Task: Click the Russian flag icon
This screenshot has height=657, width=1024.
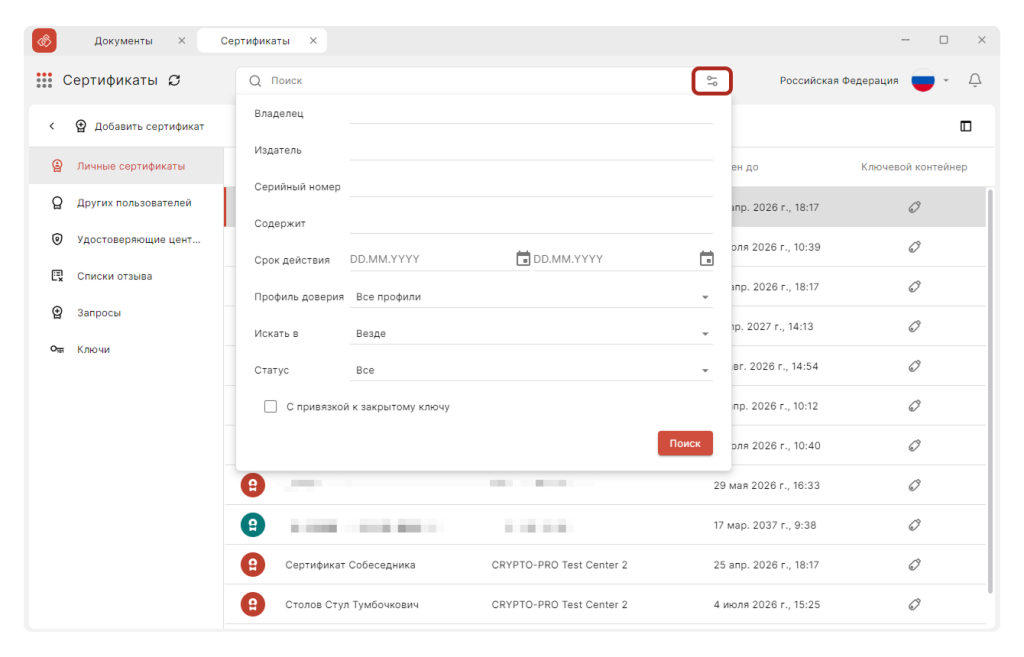Action: click(923, 80)
